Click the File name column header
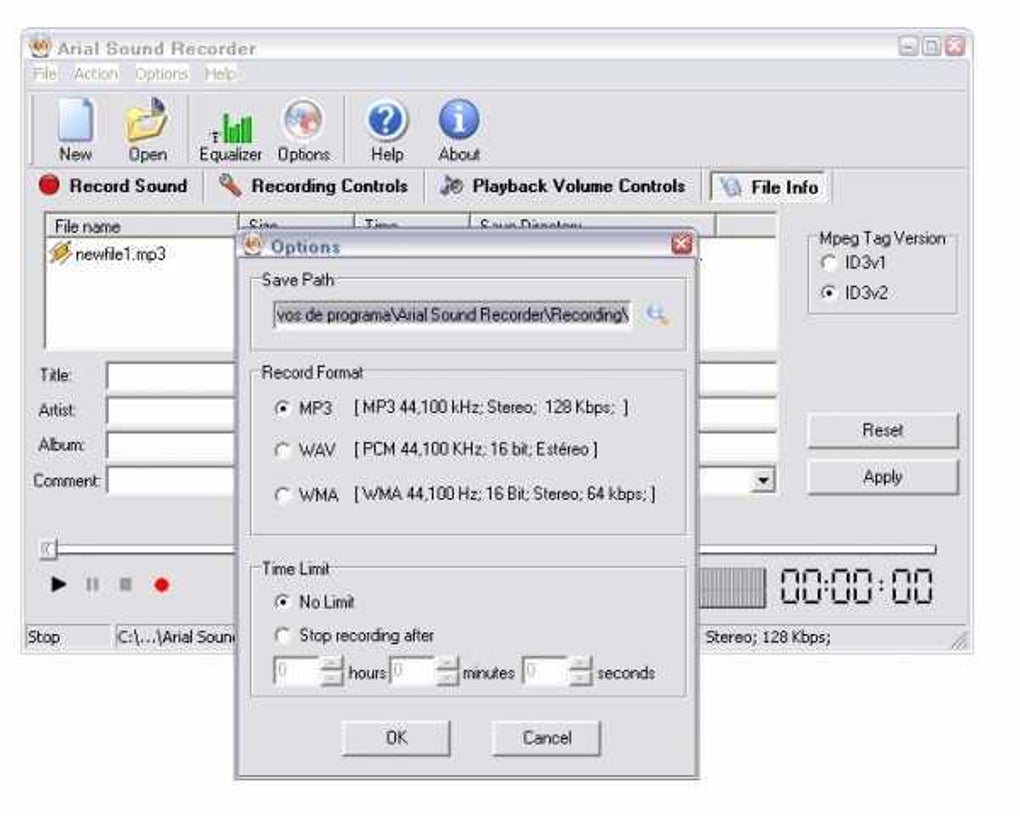Viewport: 1020px width, 816px height. click(x=142, y=226)
